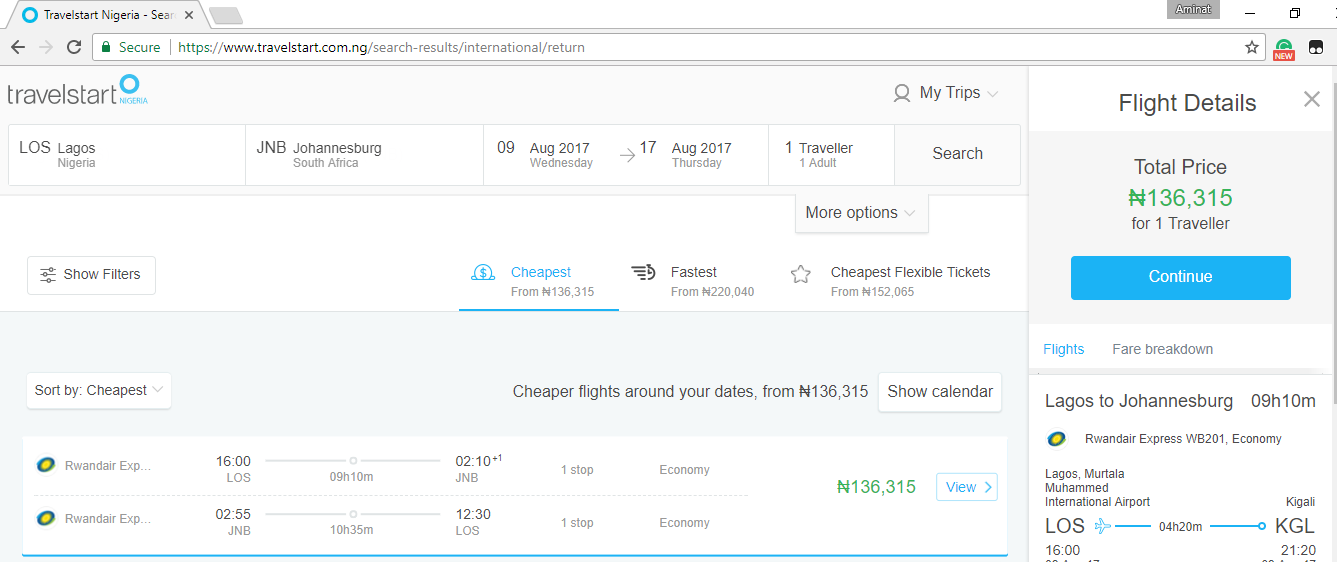Click the LOS Lagos origin field

point(127,155)
